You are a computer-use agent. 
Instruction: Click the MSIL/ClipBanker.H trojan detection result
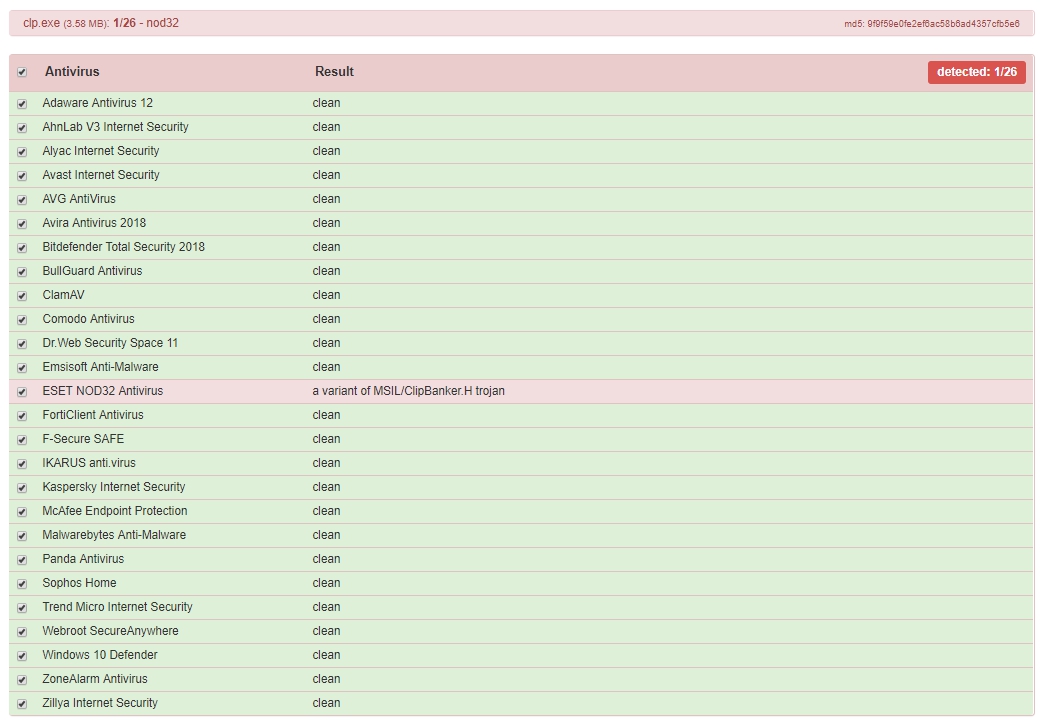[x=408, y=391]
